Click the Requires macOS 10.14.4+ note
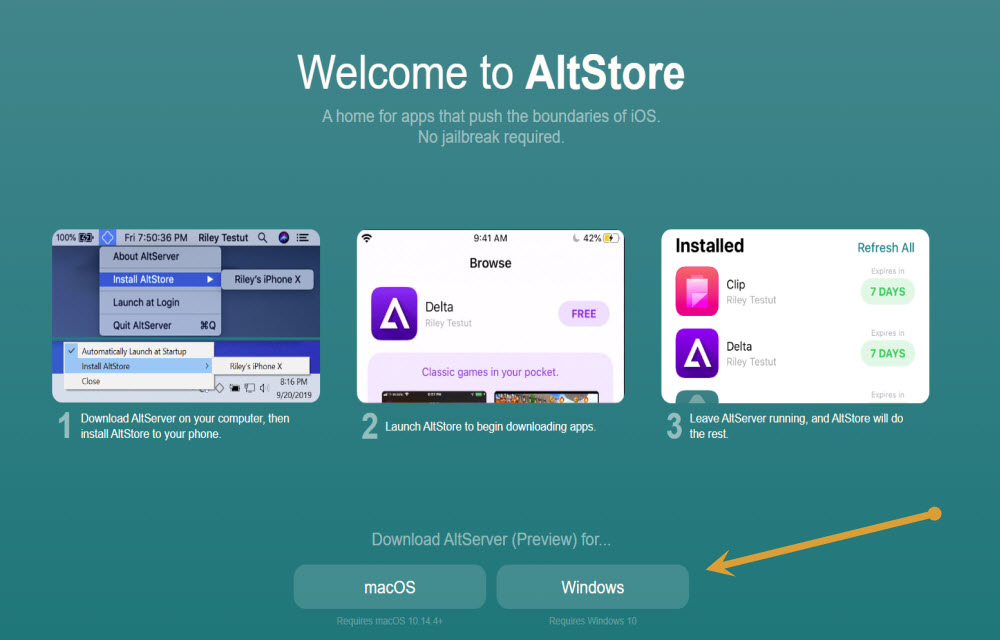The width and height of the screenshot is (1000, 640). pos(390,620)
